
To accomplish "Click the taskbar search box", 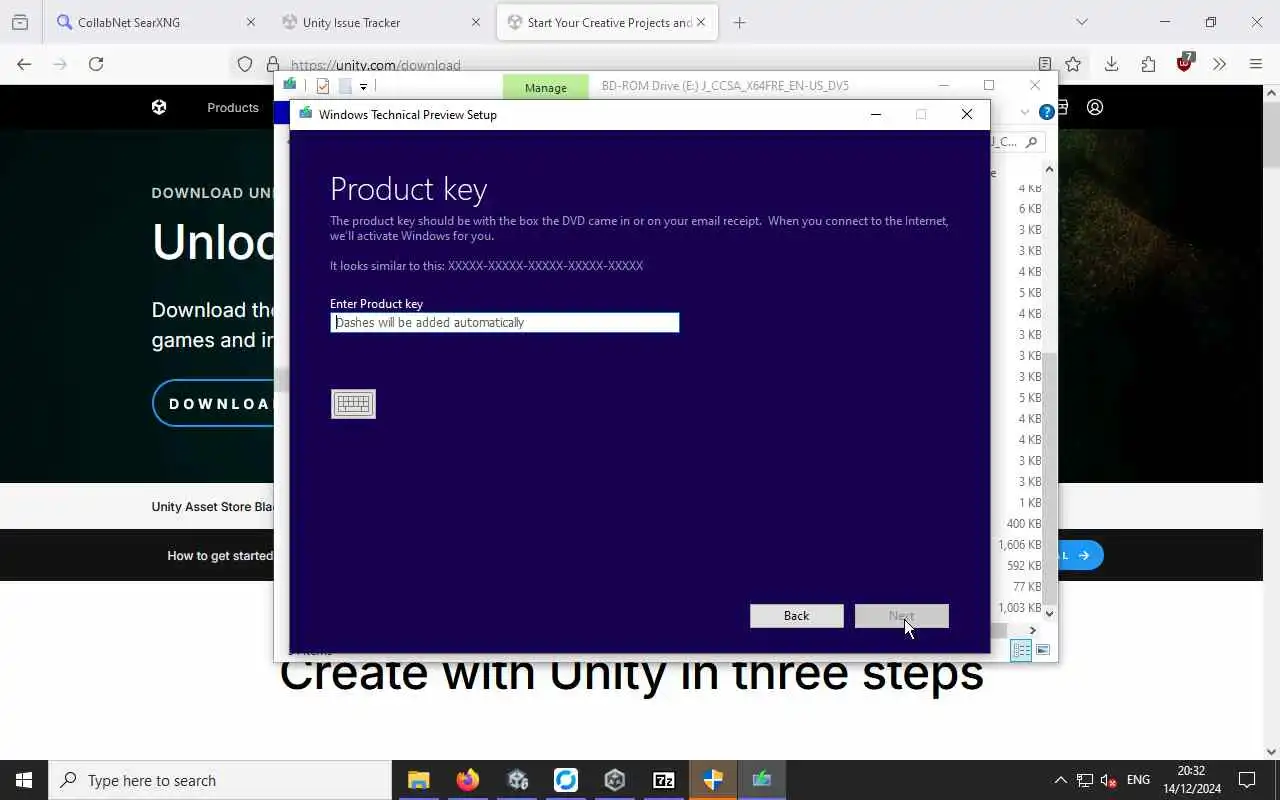I will tap(220, 780).
